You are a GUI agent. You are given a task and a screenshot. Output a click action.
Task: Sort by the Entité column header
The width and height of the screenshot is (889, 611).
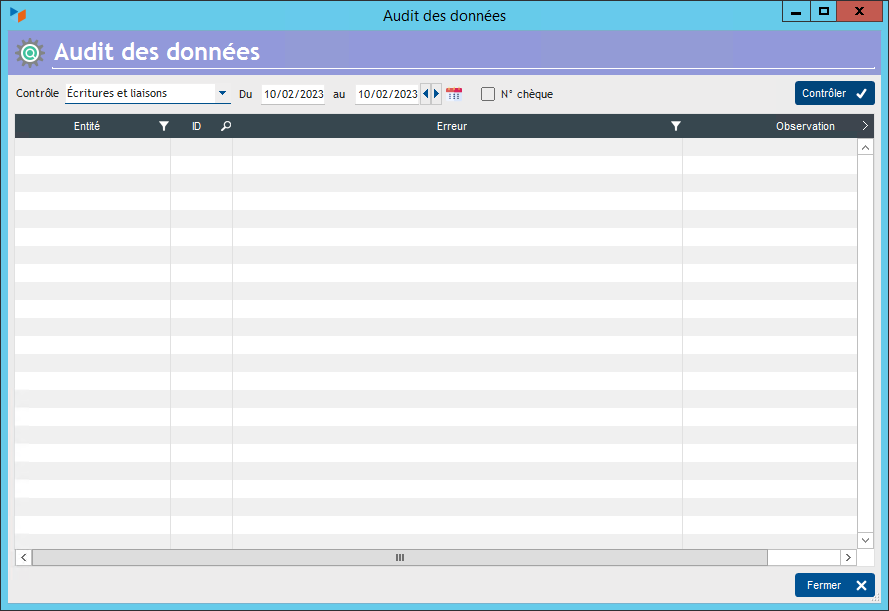pyautogui.click(x=87, y=127)
